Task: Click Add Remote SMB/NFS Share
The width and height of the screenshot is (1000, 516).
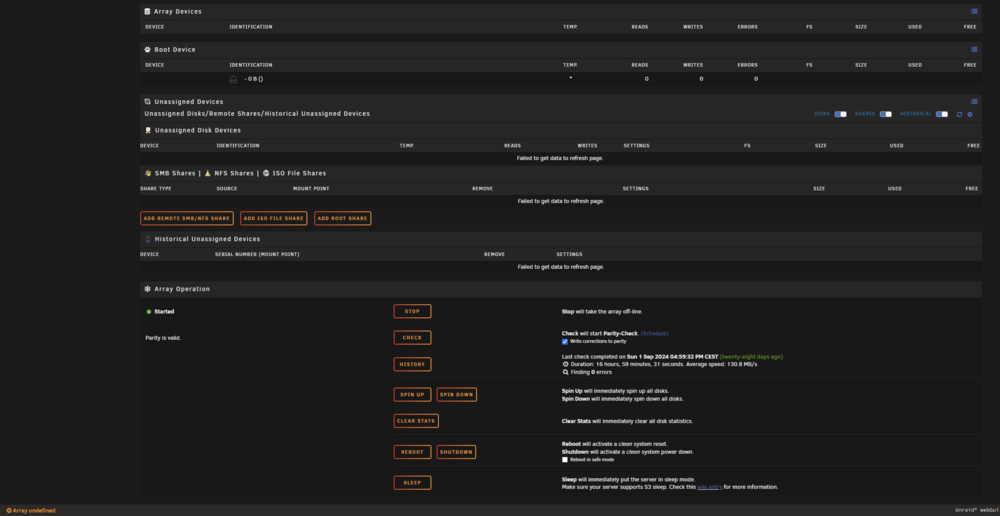Action: 187,218
